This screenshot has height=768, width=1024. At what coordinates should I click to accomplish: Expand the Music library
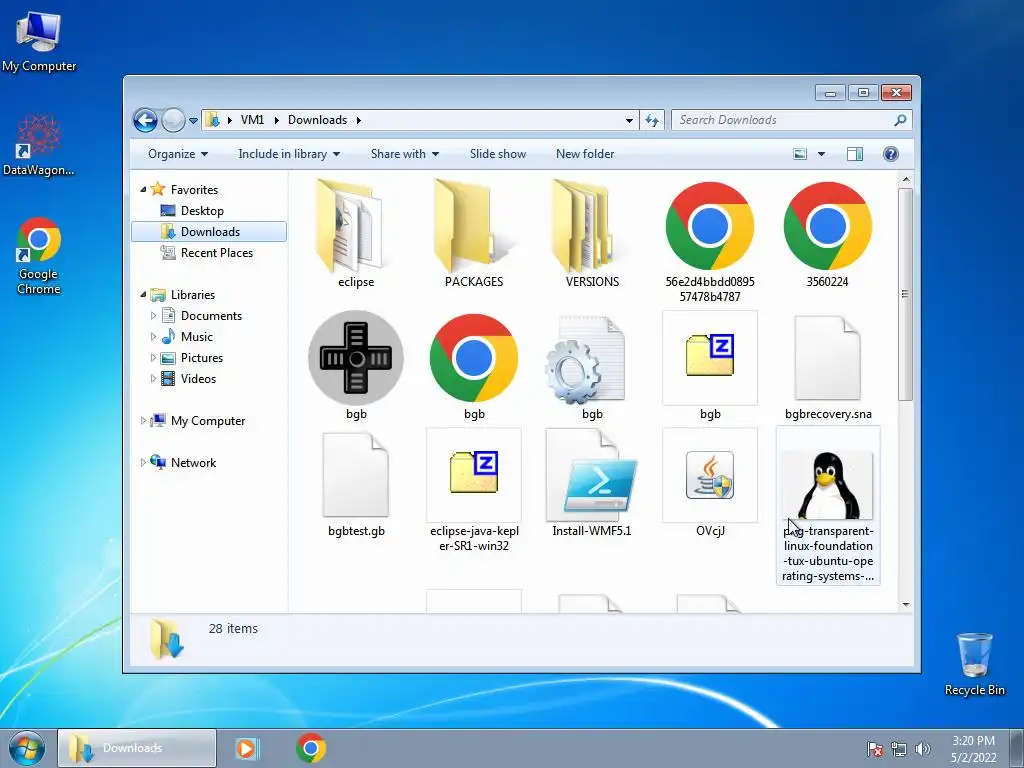[153, 337]
